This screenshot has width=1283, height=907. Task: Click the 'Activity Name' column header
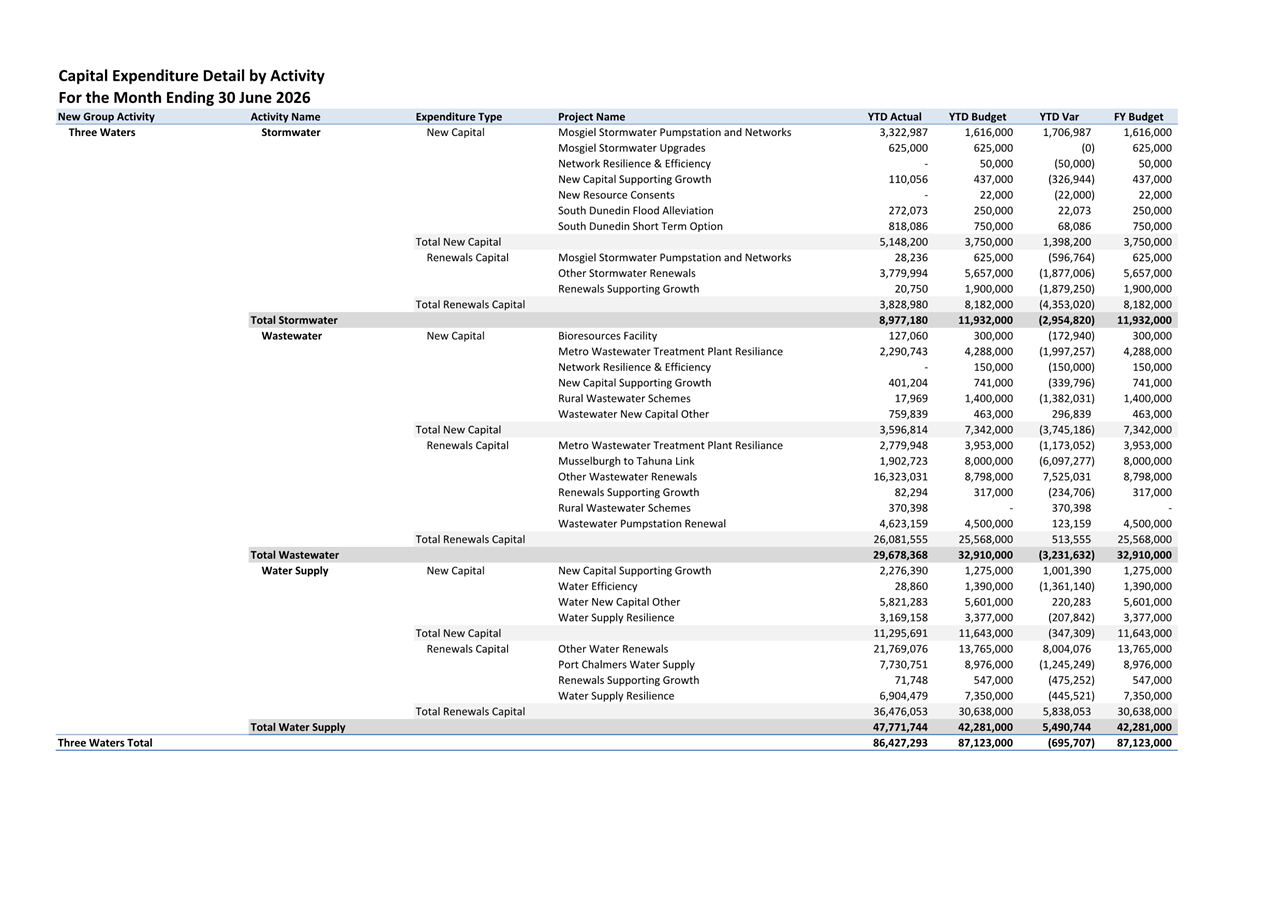(x=285, y=117)
